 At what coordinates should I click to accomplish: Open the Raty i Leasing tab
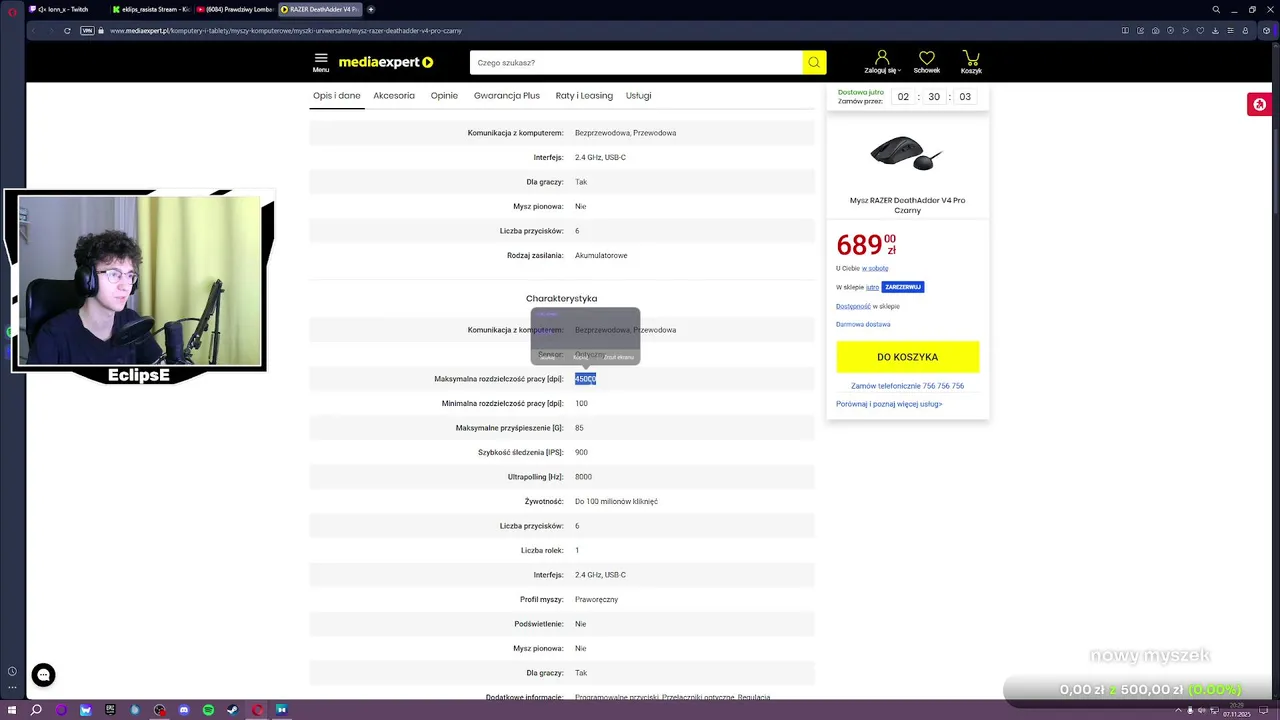(584, 96)
